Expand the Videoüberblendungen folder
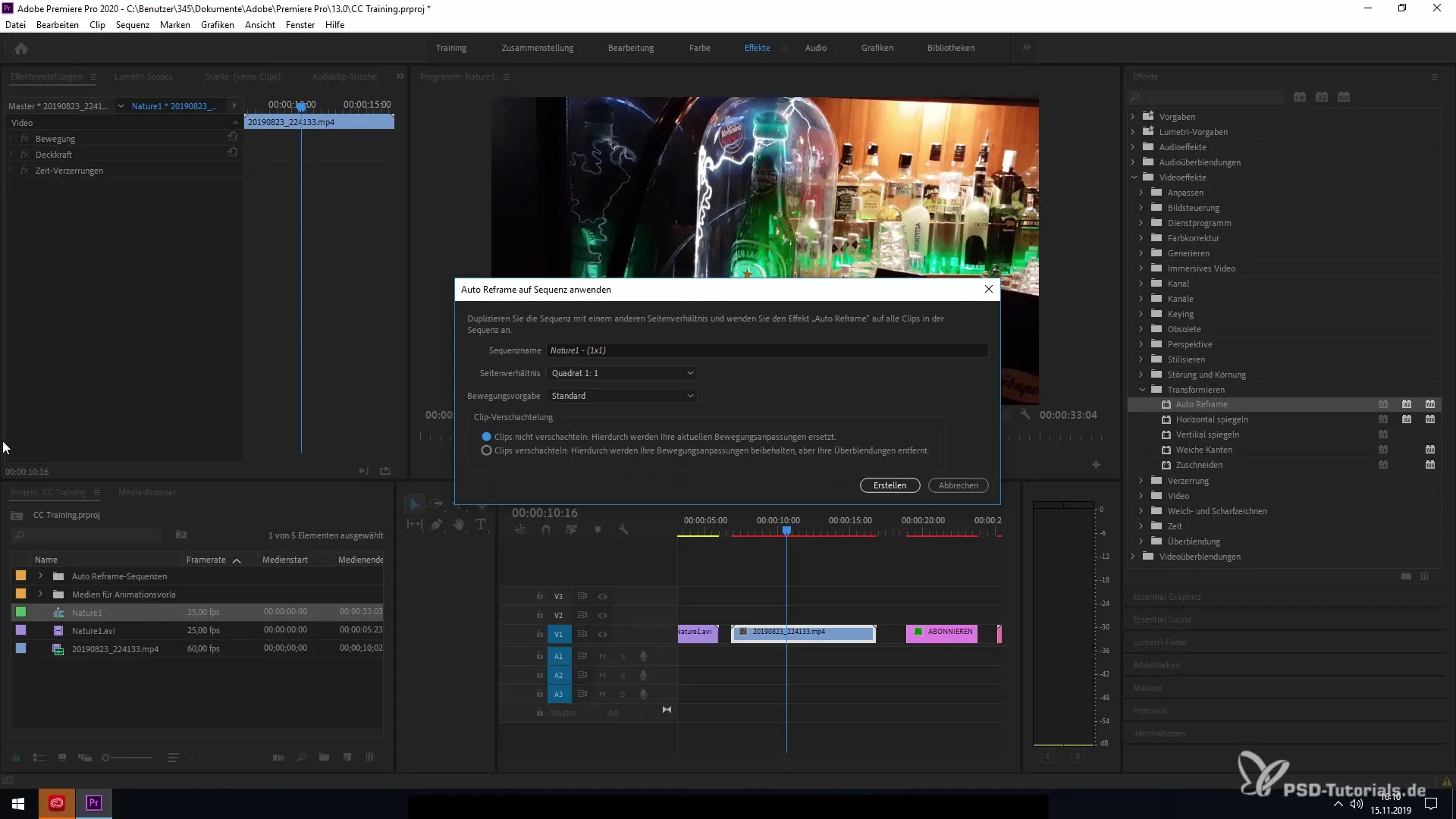1456x819 pixels. pyautogui.click(x=1134, y=557)
